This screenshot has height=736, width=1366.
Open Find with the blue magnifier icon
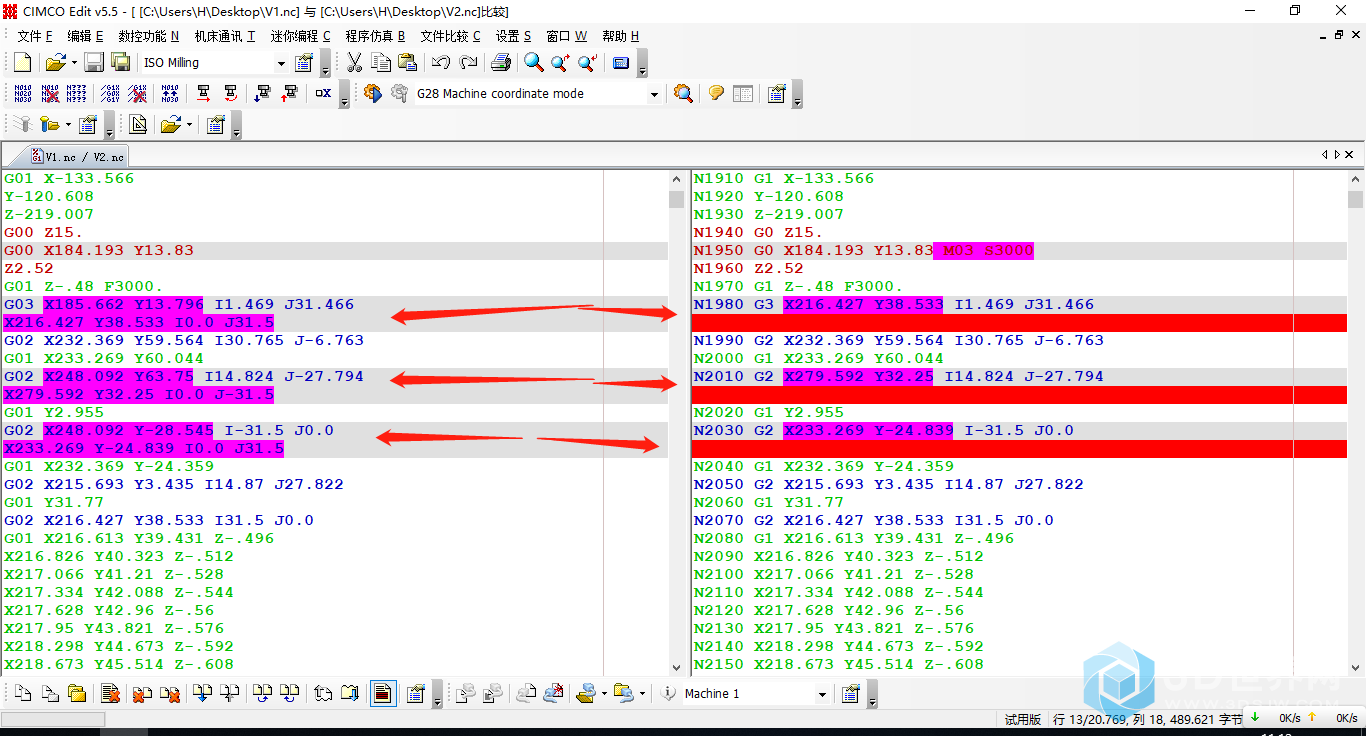[534, 62]
